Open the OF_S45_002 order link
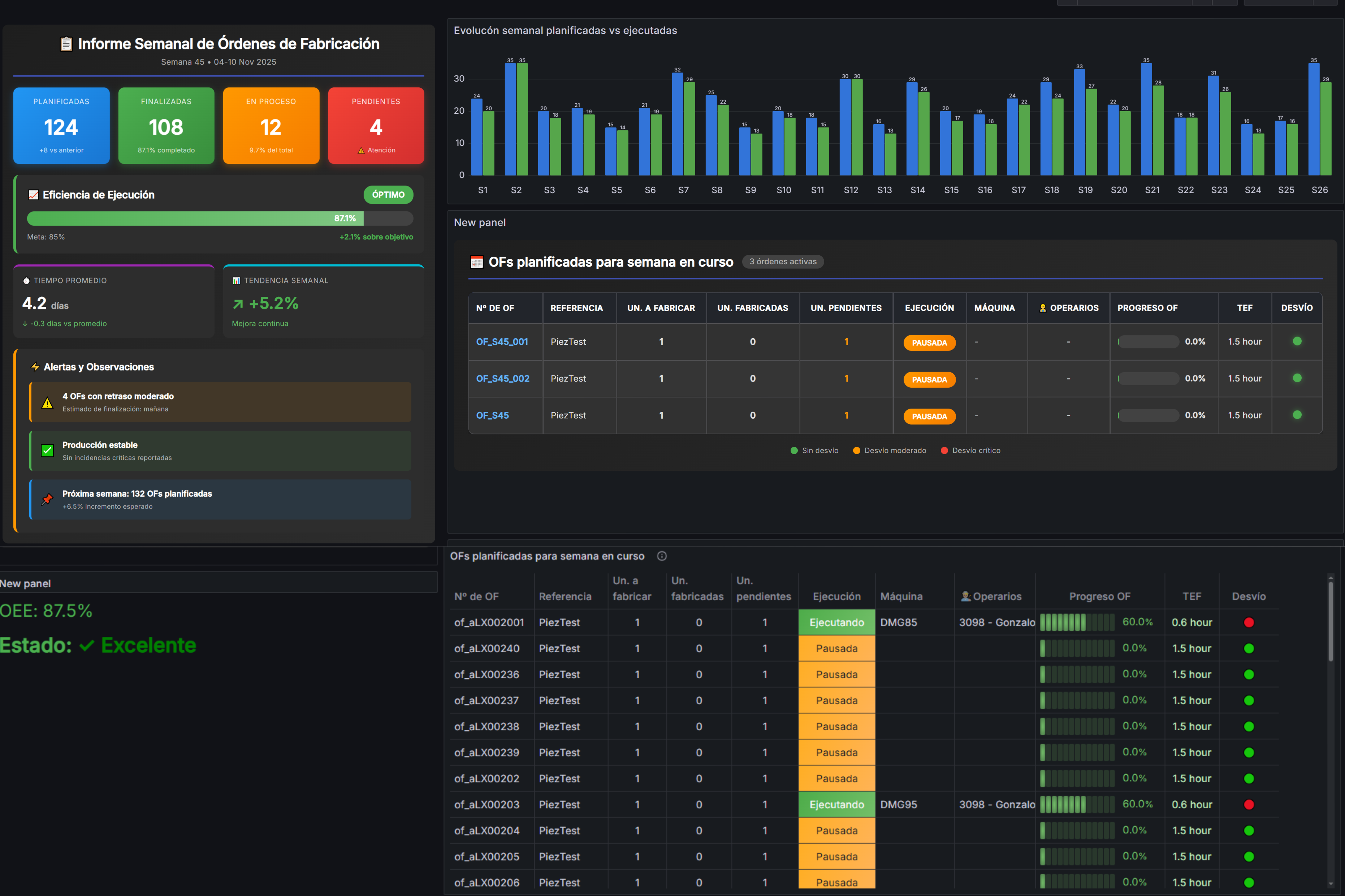This screenshot has height=896, width=1345. tap(502, 379)
